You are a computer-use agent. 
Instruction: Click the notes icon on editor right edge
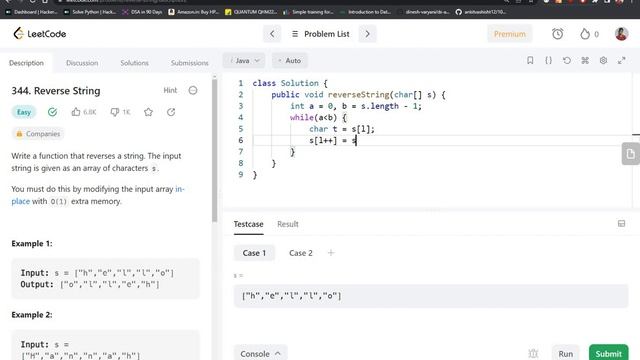(631, 154)
